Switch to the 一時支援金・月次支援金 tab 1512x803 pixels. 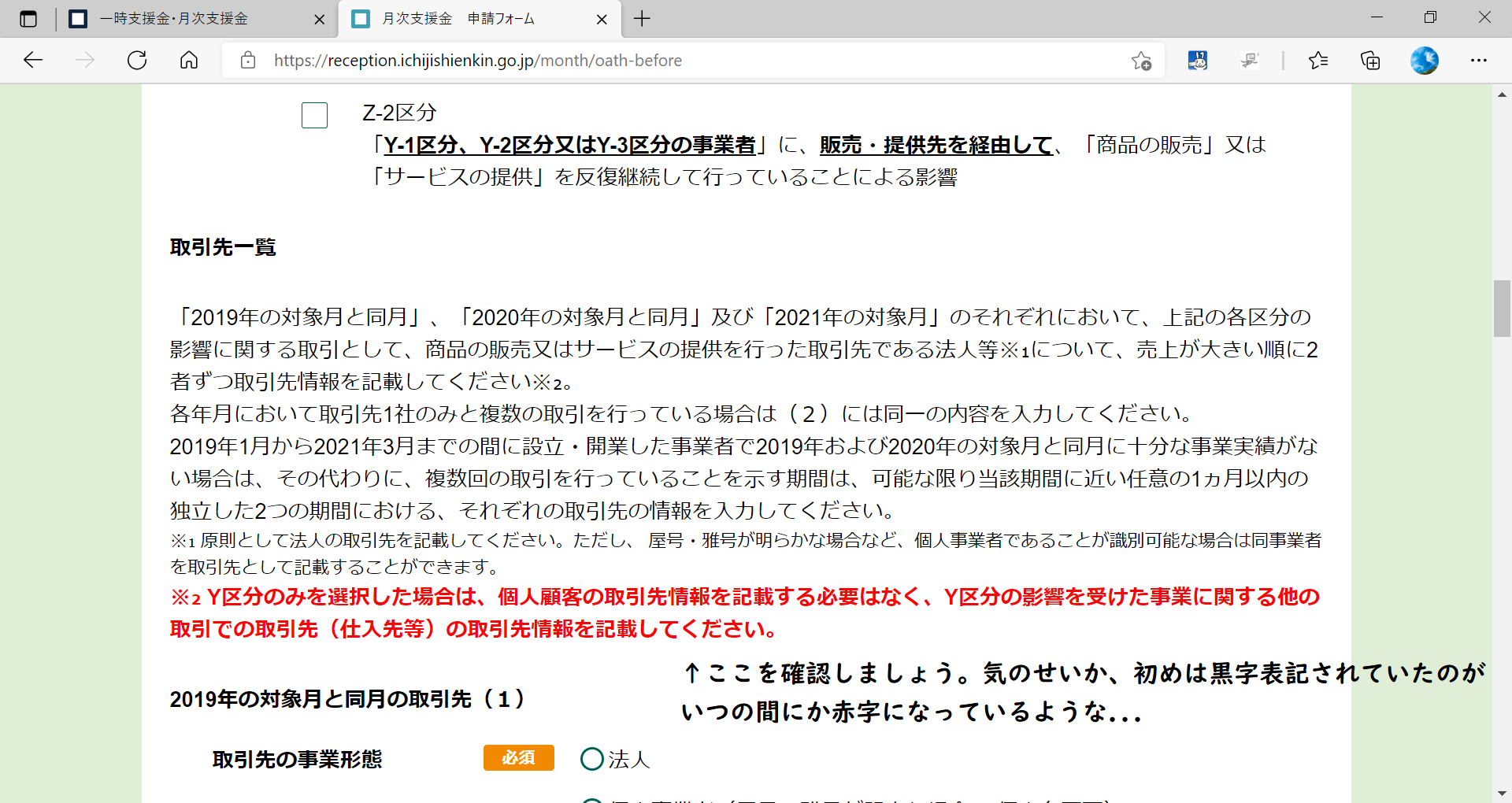pyautogui.click(x=173, y=19)
